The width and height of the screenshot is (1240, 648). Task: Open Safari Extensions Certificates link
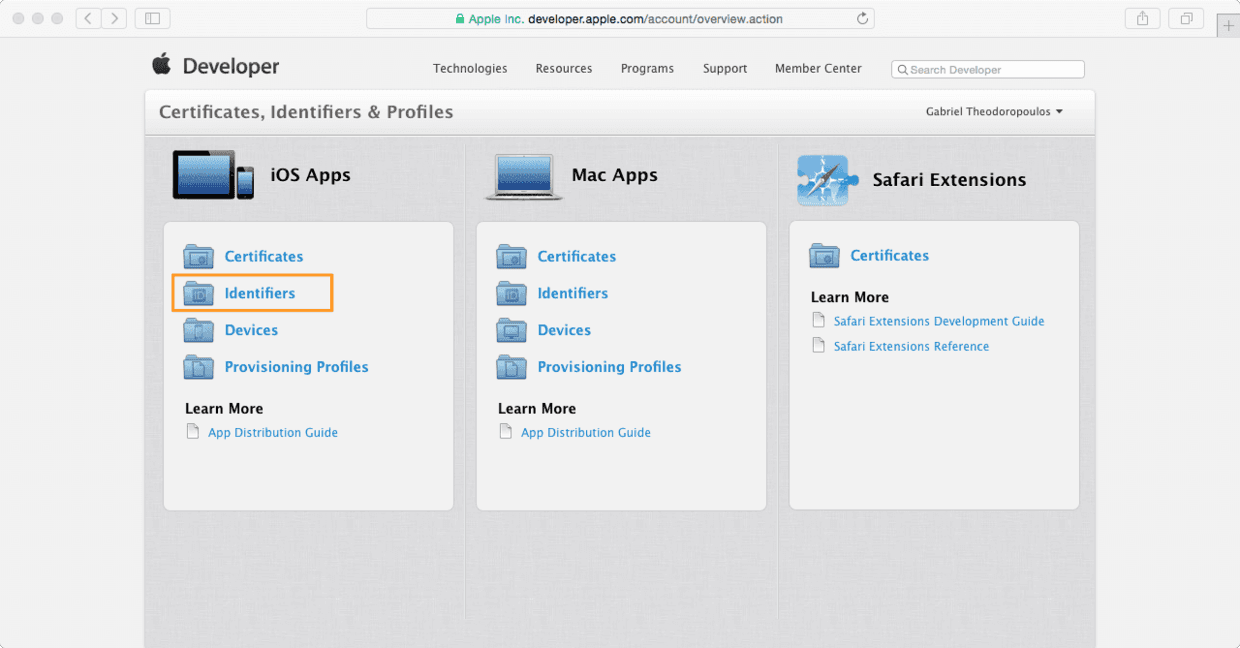[890, 255]
